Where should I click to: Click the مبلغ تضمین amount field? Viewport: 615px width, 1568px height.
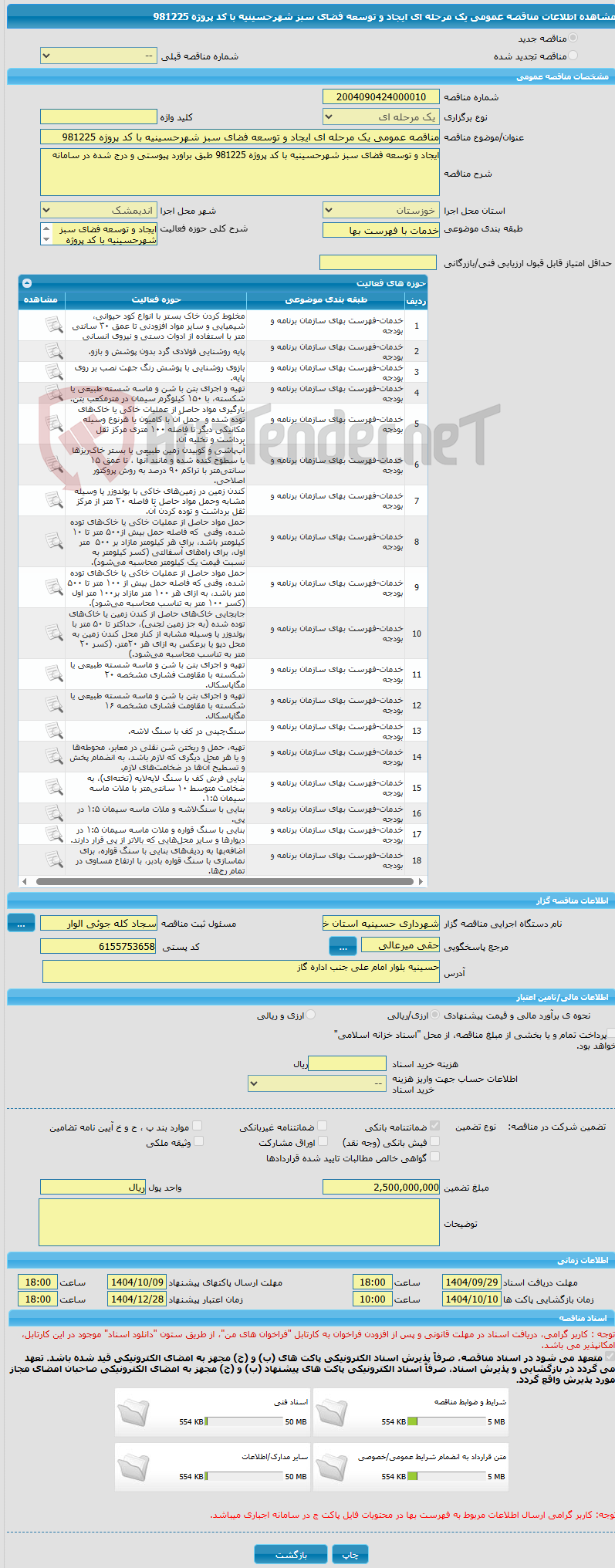381,1187
